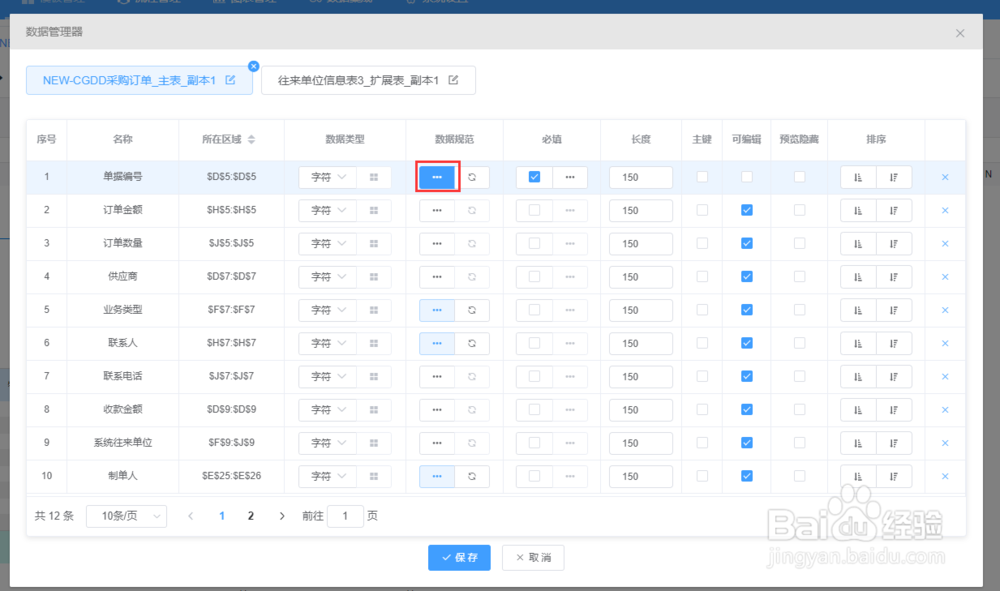Open required-rule ellipsis for 单据编号 row
This screenshot has width=1000, height=591.
(570, 177)
